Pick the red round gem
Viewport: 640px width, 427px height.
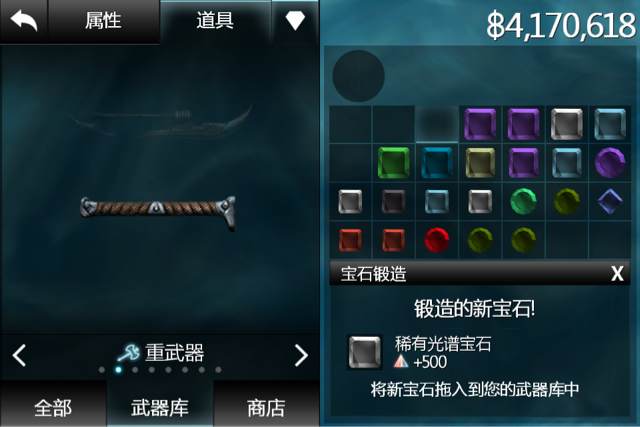pos(437,239)
